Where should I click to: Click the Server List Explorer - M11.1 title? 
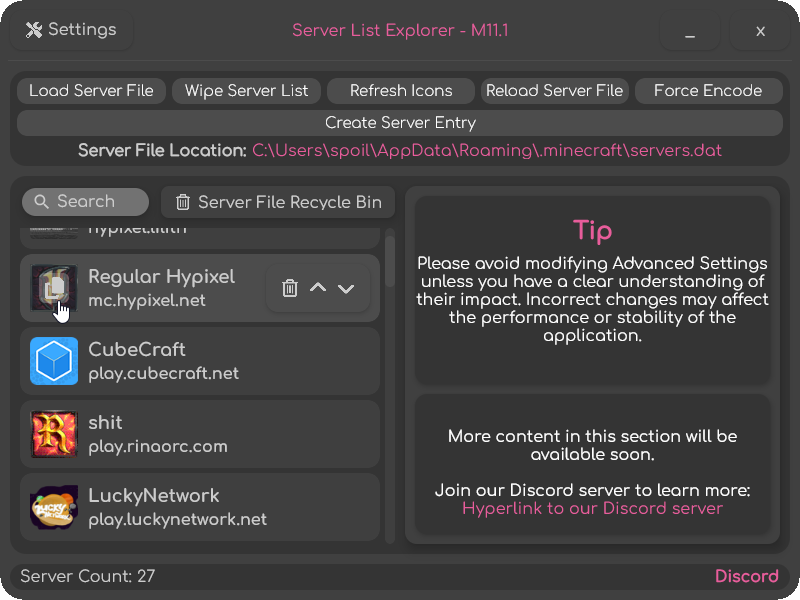click(400, 30)
